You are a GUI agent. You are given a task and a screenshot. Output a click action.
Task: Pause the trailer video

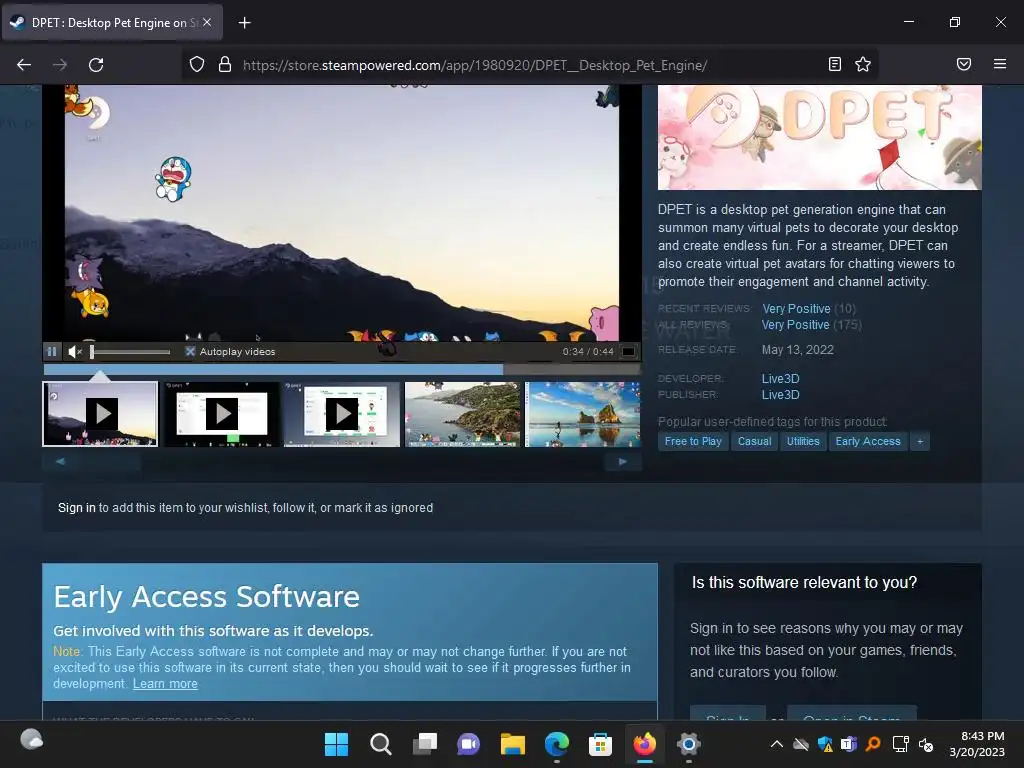[x=52, y=351]
